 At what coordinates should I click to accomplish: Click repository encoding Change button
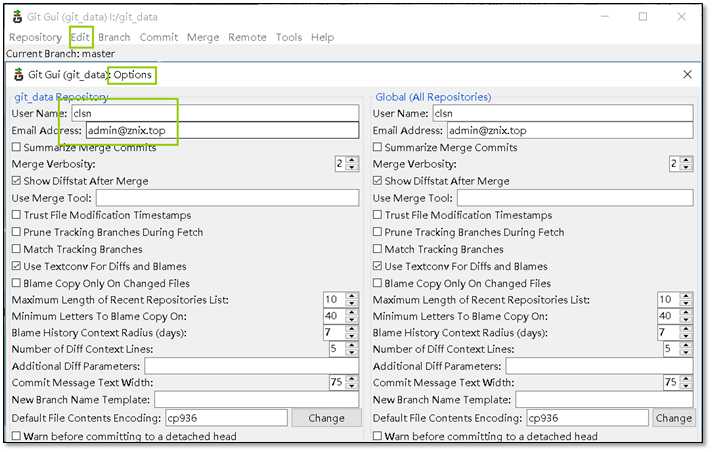326,418
